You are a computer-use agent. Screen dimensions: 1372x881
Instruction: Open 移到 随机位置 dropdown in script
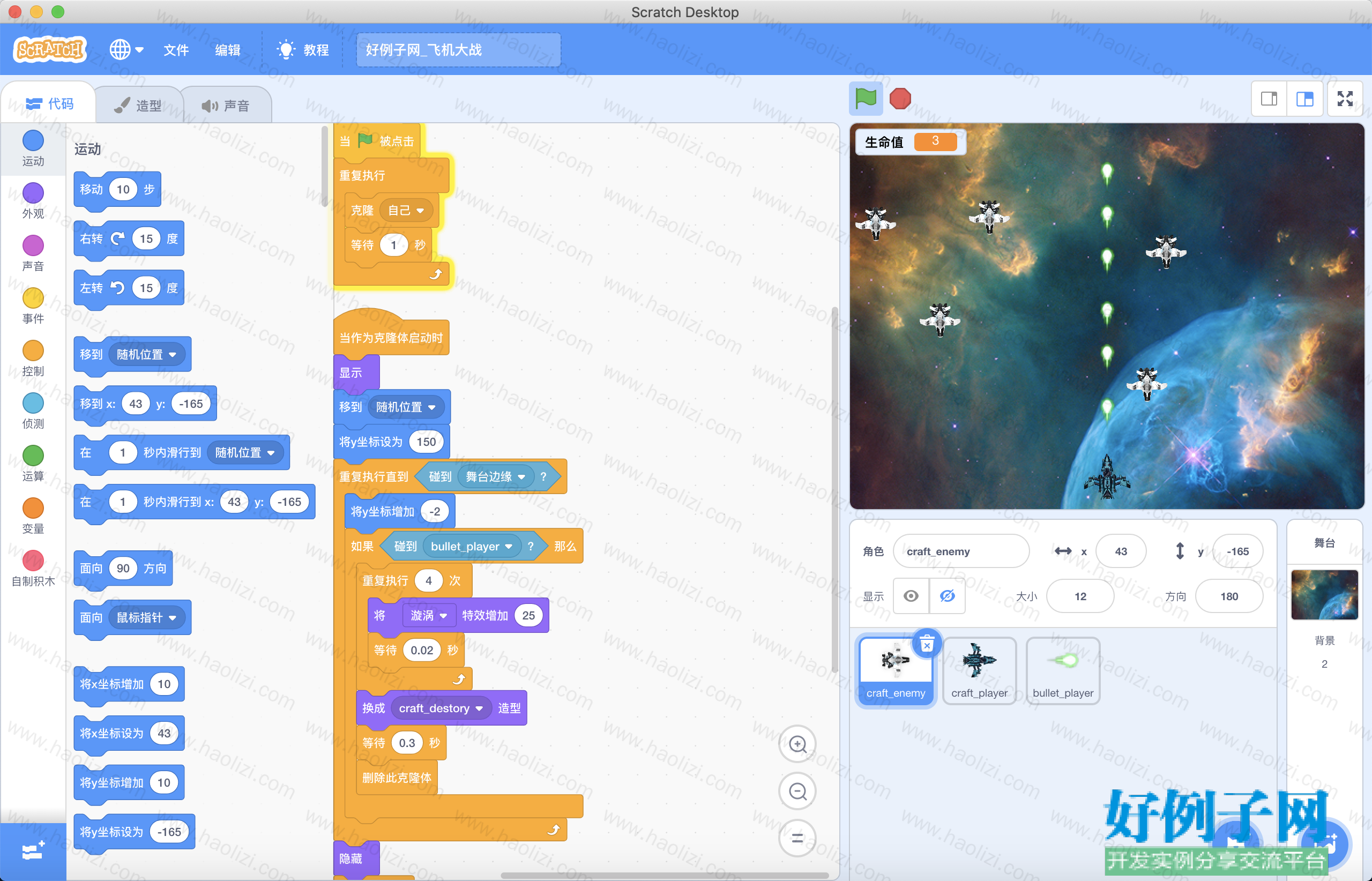[406, 407]
